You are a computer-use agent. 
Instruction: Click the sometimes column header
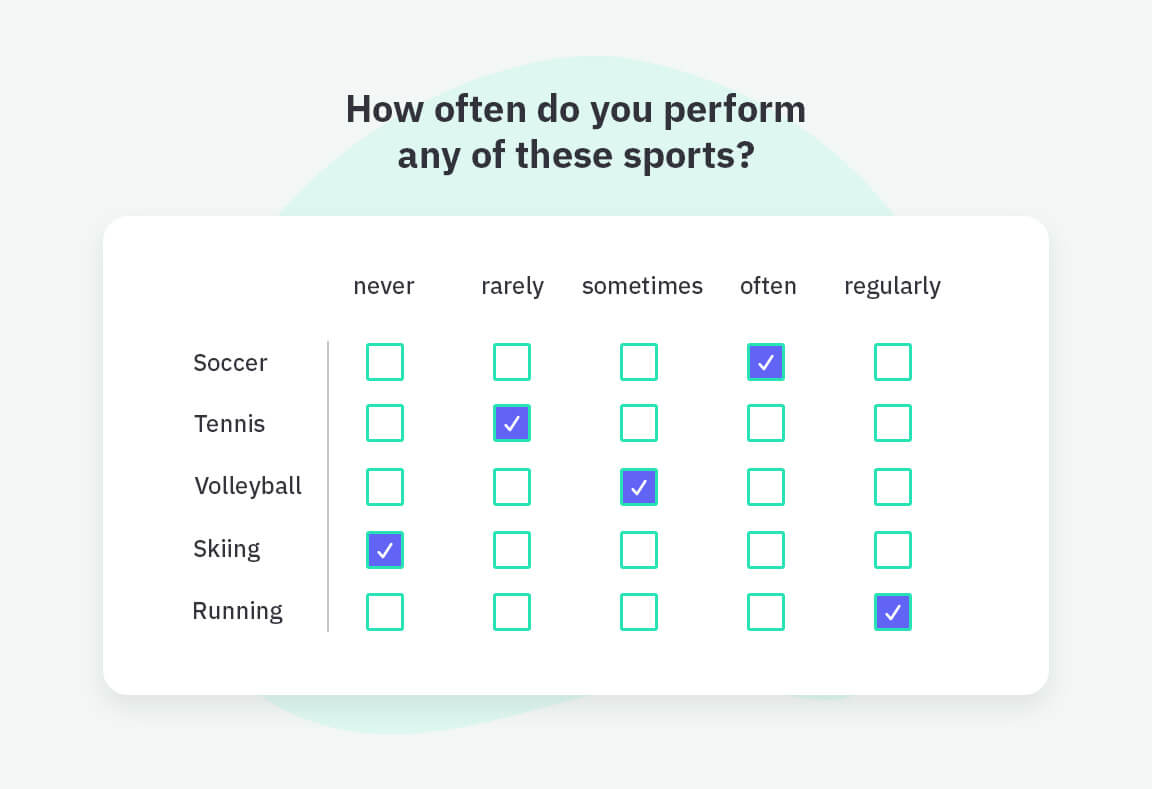[x=642, y=286]
